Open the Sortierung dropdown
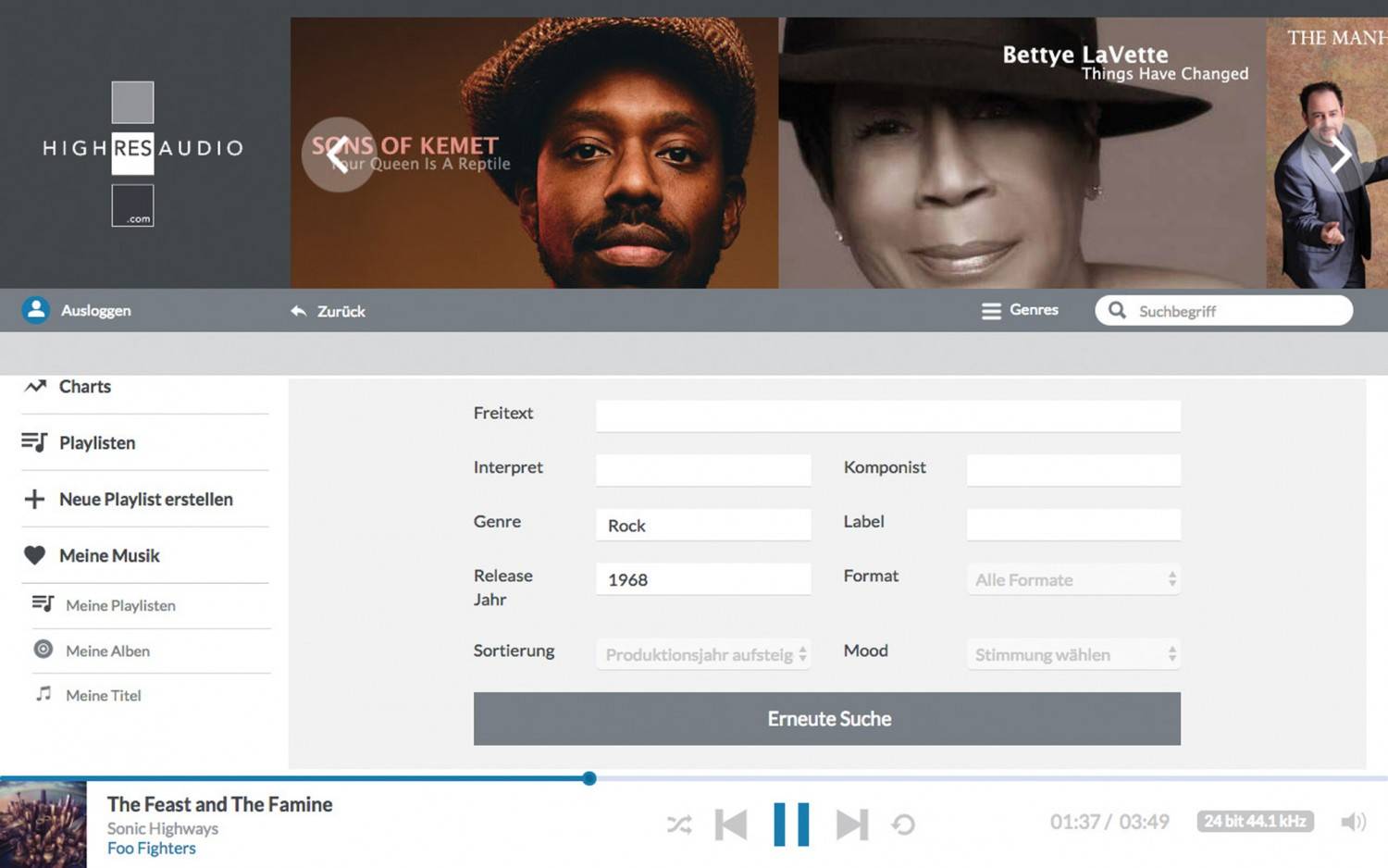This screenshot has height=868, width=1388. pyautogui.click(x=703, y=654)
